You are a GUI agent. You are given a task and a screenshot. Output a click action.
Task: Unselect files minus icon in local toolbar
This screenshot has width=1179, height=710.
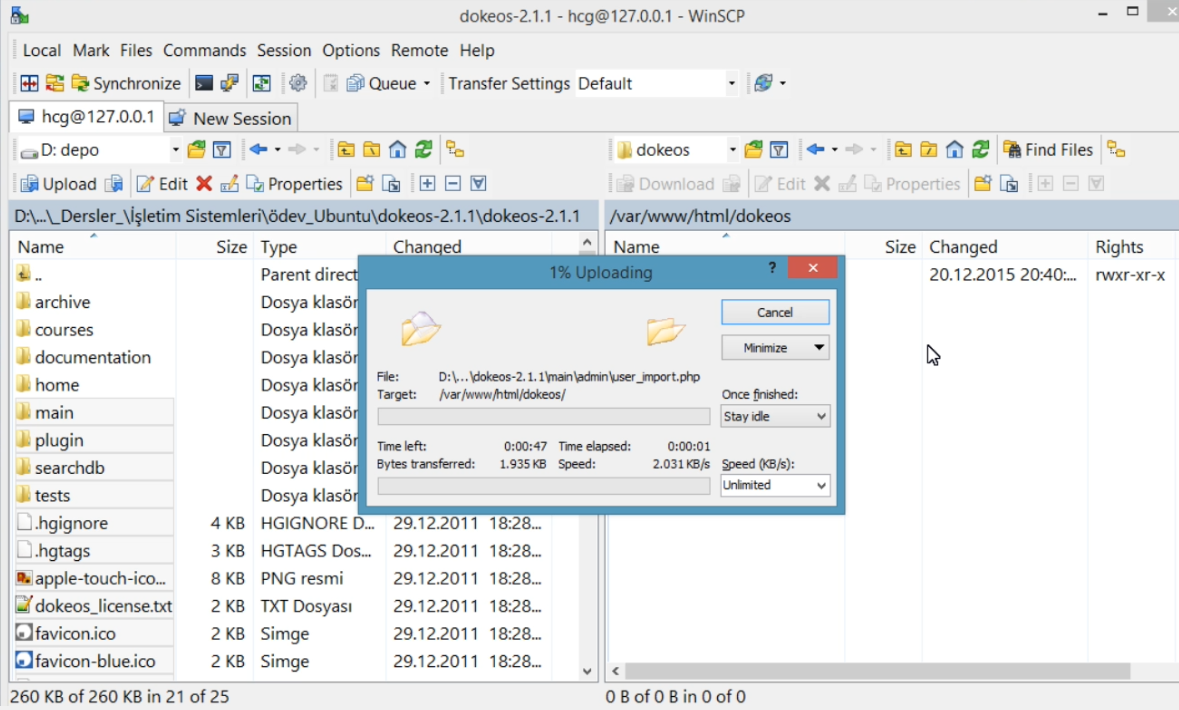(453, 184)
